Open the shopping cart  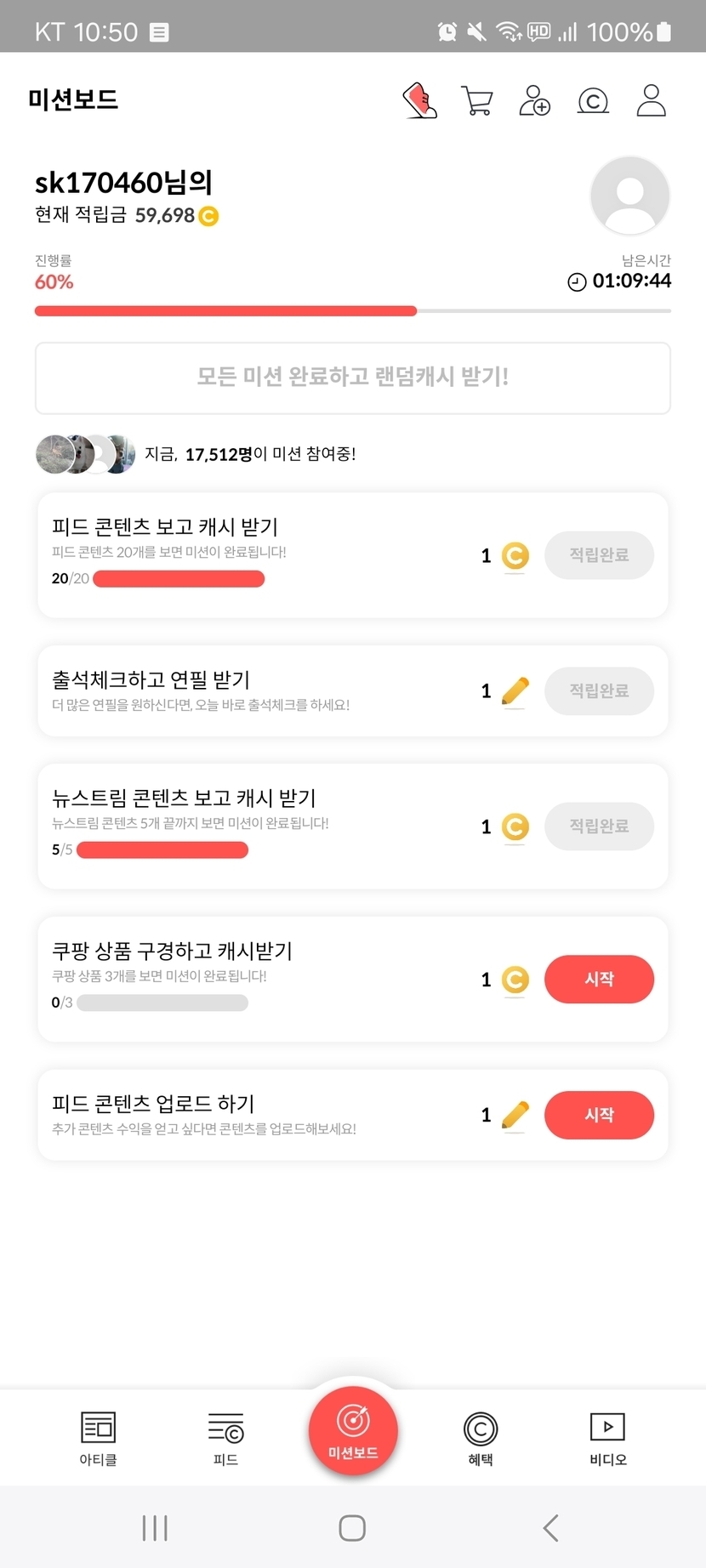[x=477, y=100]
